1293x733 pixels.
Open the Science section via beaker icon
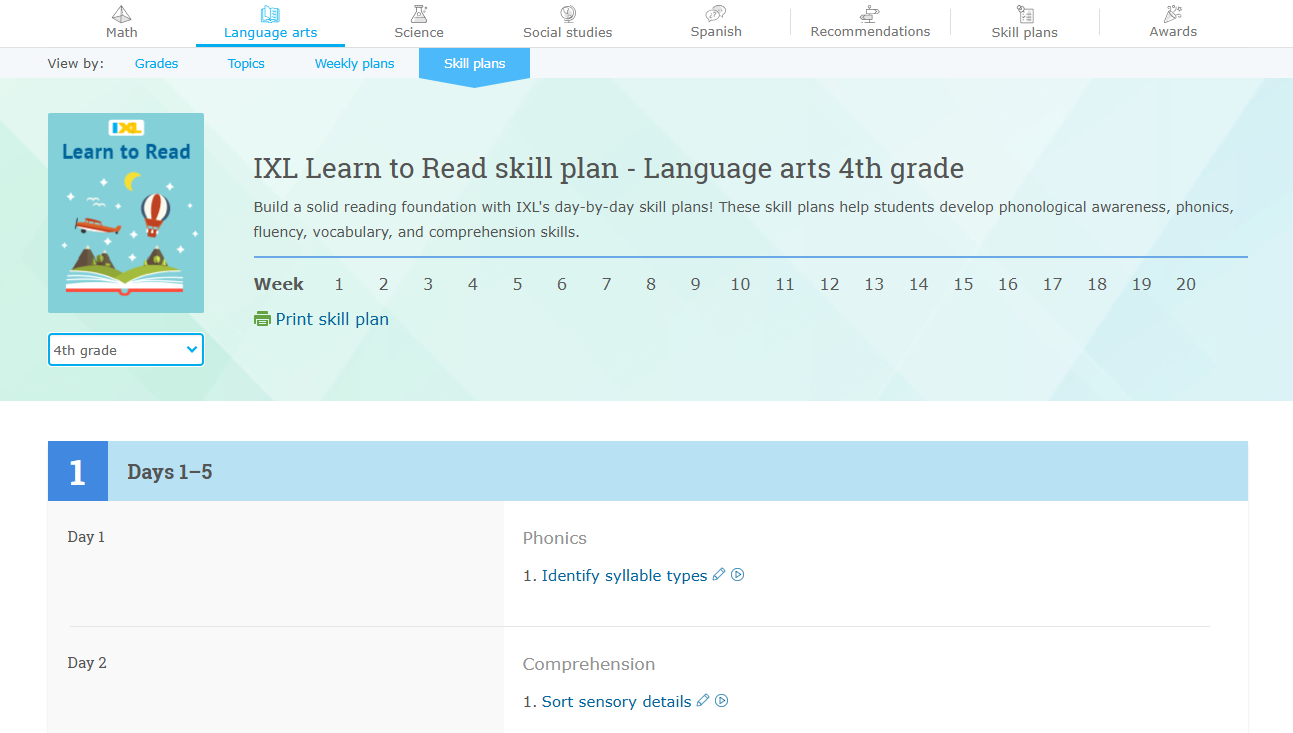[x=419, y=15]
